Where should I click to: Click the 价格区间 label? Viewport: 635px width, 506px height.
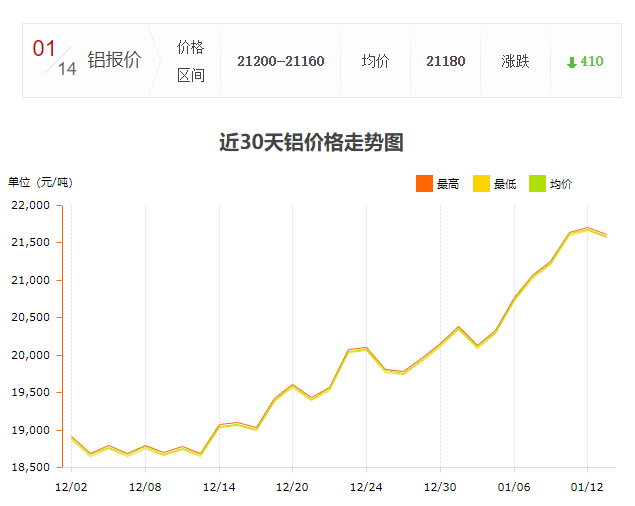pos(190,61)
